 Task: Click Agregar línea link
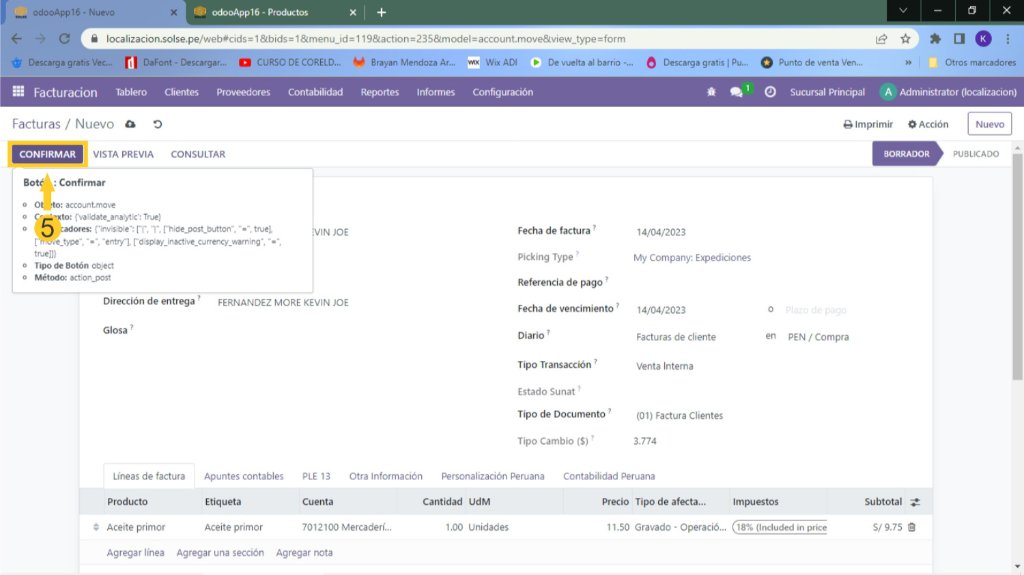point(135,553)
